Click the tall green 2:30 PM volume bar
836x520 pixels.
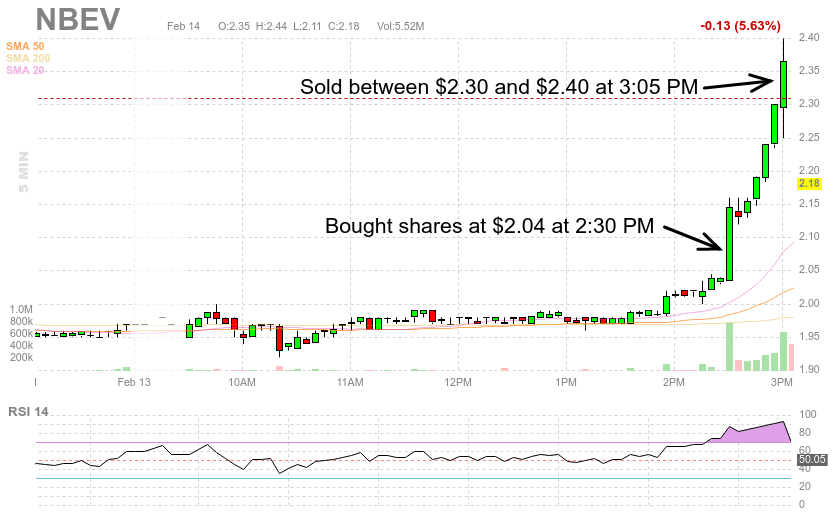click(729, 347)
